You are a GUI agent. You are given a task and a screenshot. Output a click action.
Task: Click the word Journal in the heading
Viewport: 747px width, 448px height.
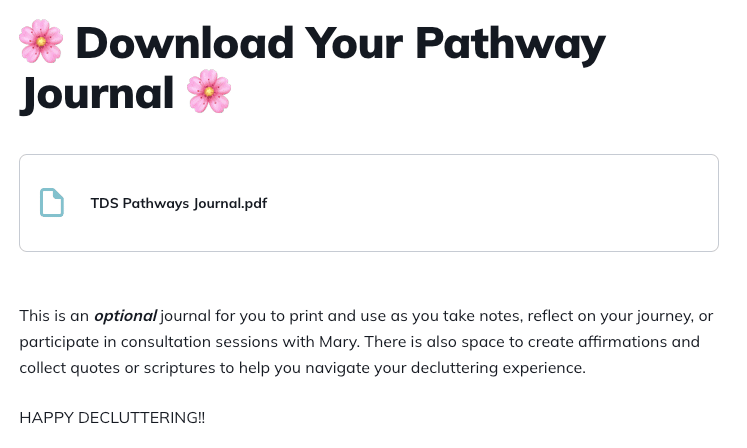(x=97, y=94)
